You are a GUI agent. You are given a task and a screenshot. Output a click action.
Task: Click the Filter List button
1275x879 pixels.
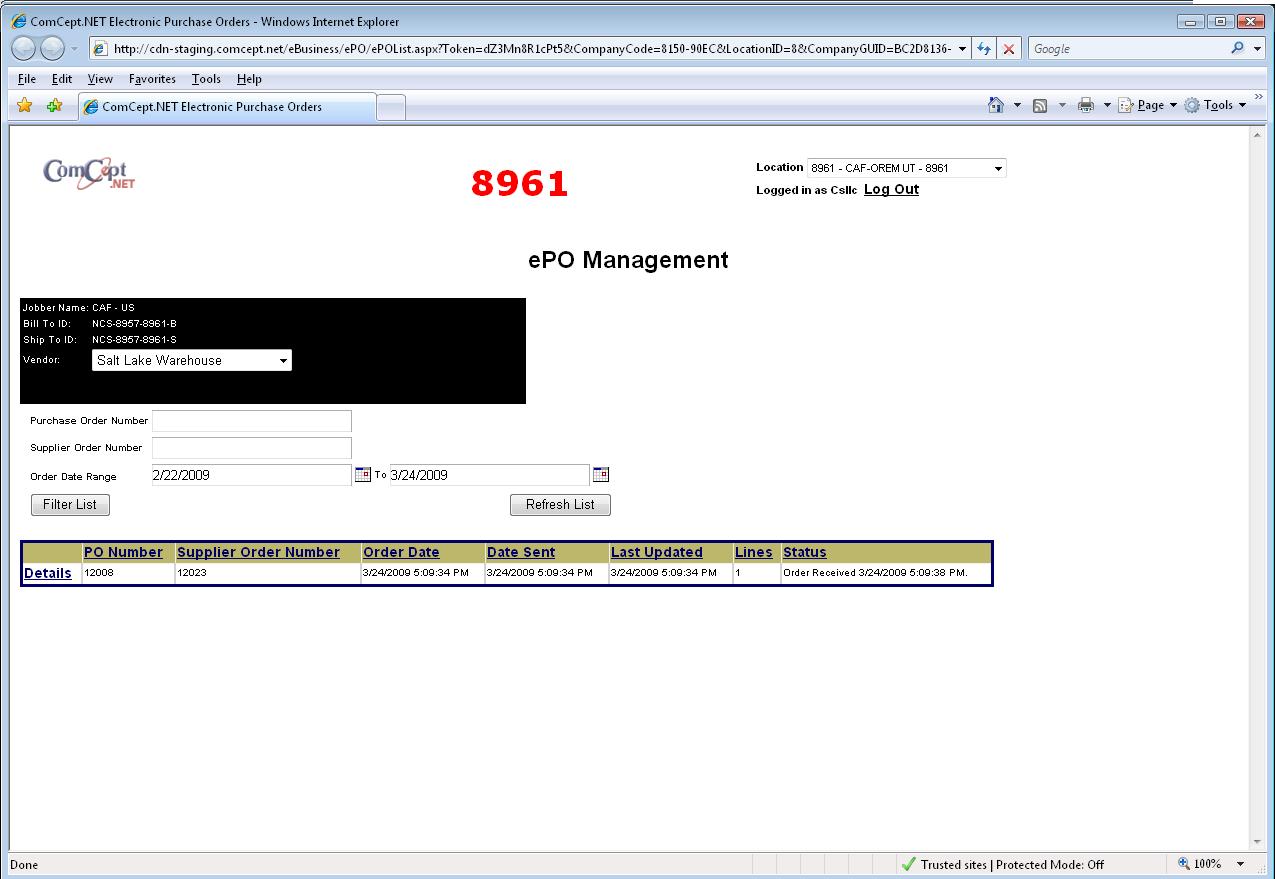[x=70, y=505]
